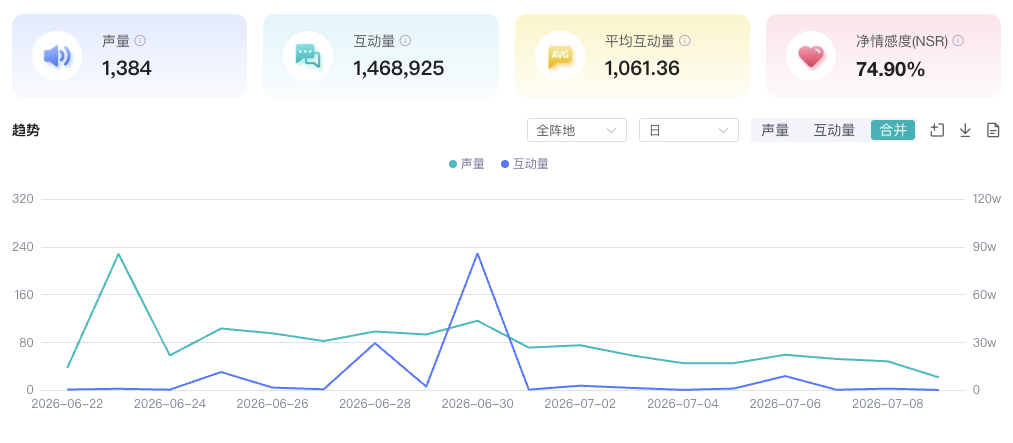Select the 合并 tab

coord(893,130)
